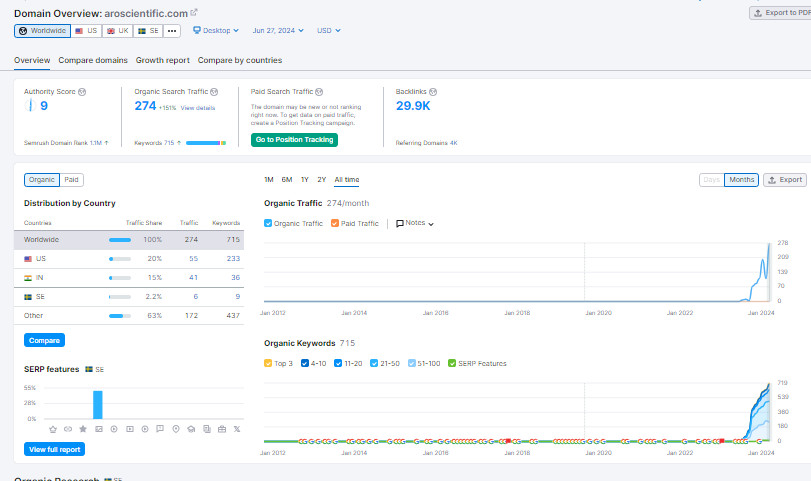811x481 pixels.
Task: Click the chain-link SERP feature icon
Action: click(x=68, y=429)
